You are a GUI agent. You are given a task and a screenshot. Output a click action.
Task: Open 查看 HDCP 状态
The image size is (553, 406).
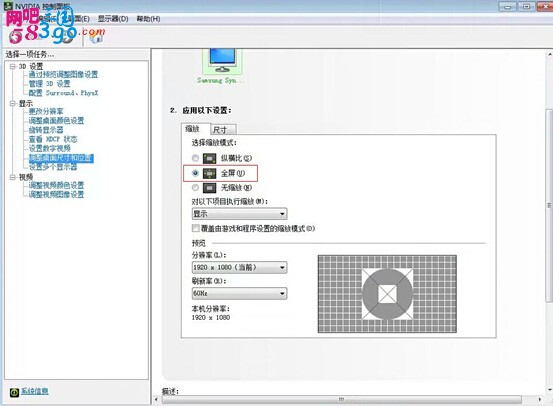click(53, 139)
